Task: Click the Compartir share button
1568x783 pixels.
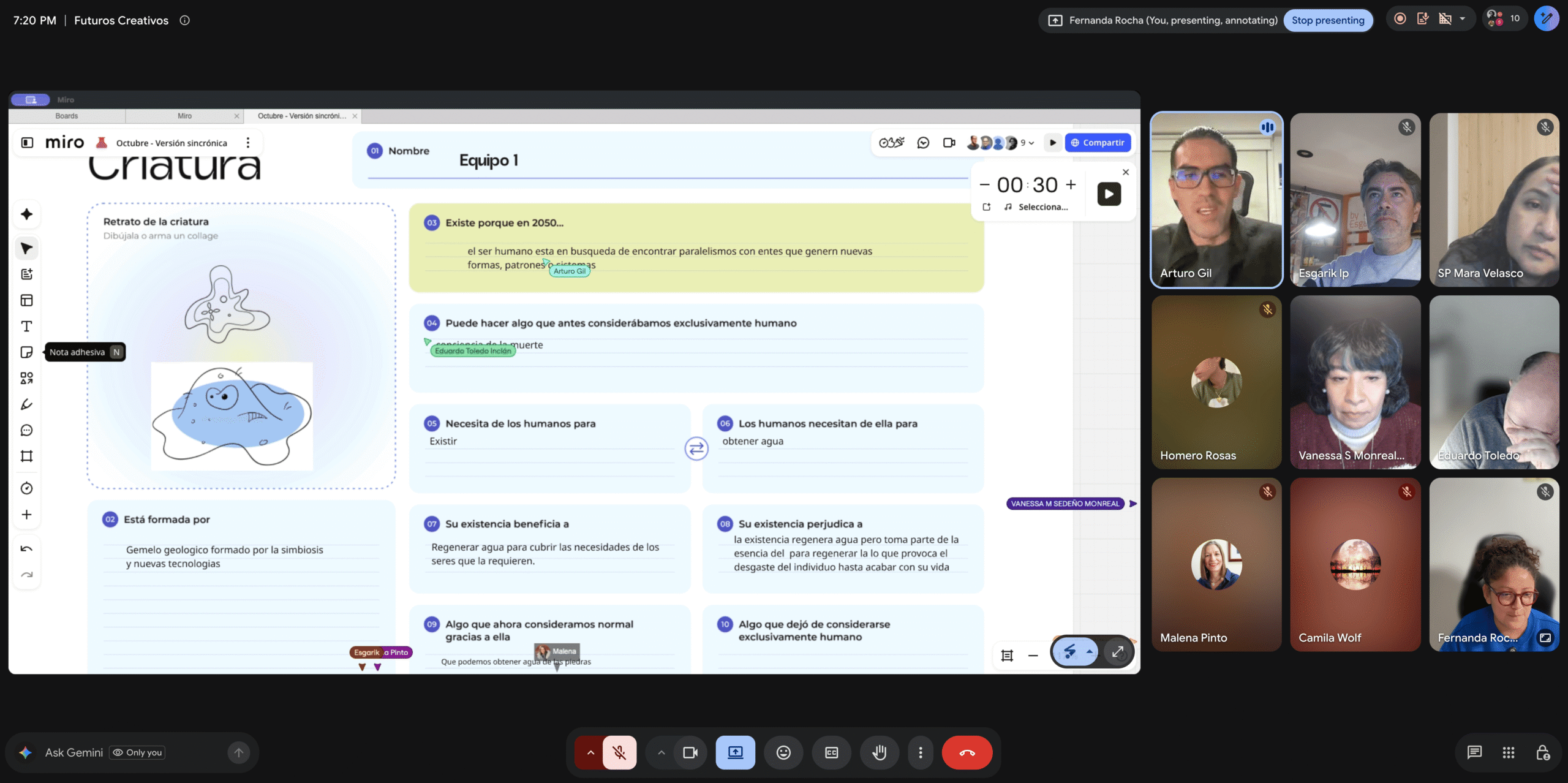Action: 1098,143
